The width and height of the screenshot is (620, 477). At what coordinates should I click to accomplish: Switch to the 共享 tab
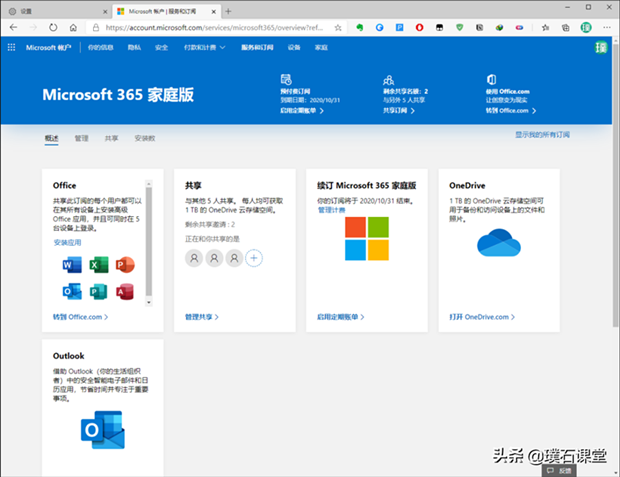(112, 138)
